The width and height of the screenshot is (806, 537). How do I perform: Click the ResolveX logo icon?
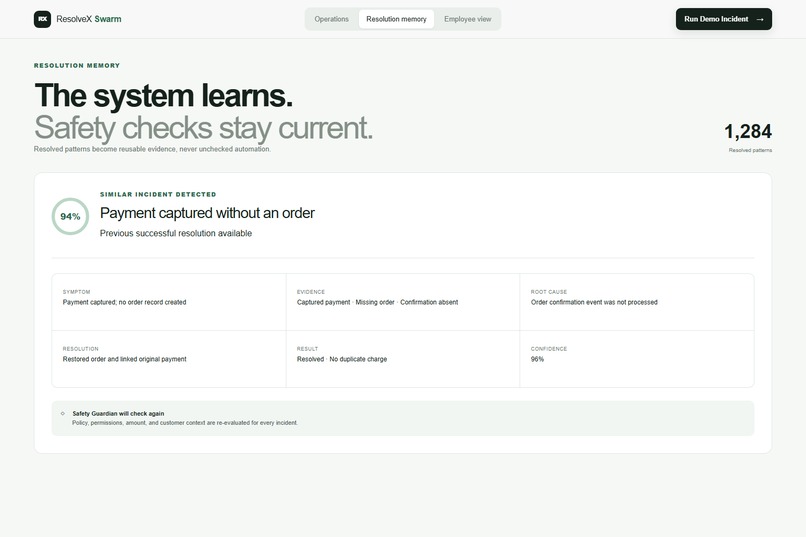click(42, 19)
